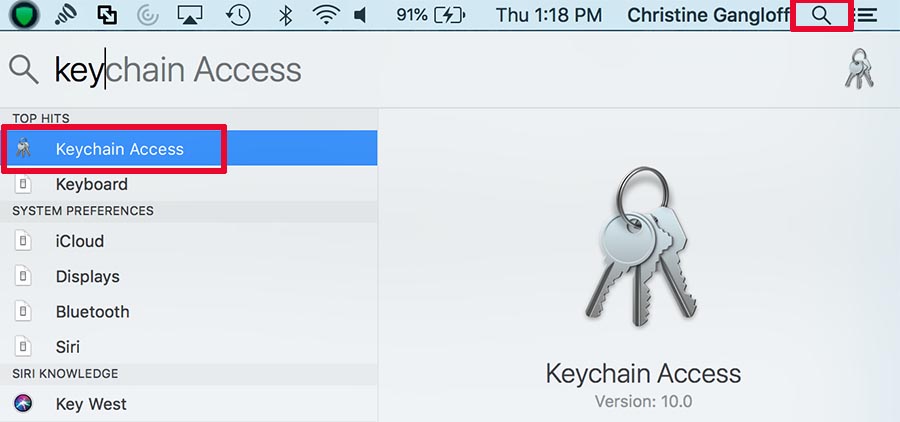Viewport: 900px width, 422px height.
Task: Select the Keychain Access top hit
Action: coord(119,149)
